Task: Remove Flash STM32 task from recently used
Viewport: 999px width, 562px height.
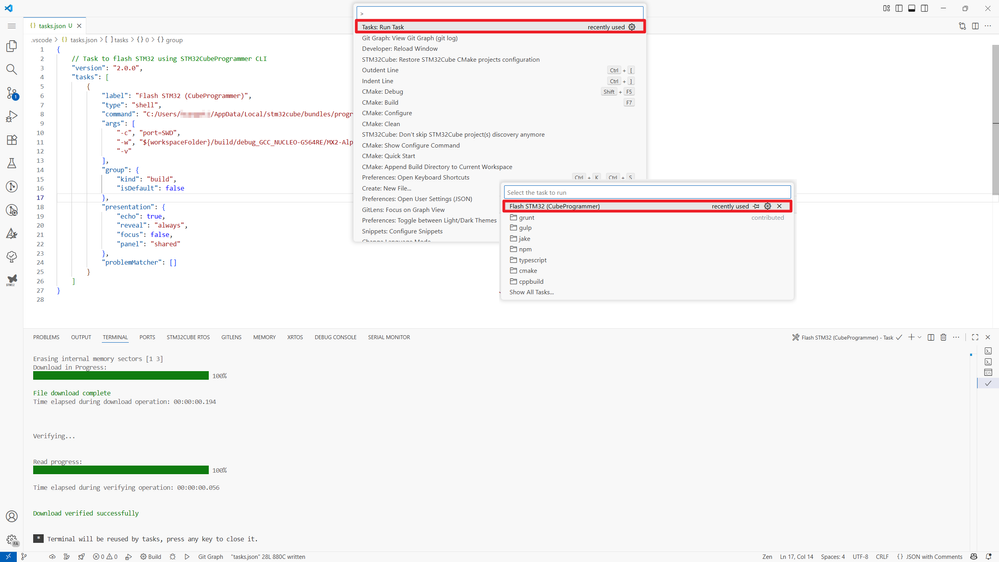Action: click(x=779, y=206)
